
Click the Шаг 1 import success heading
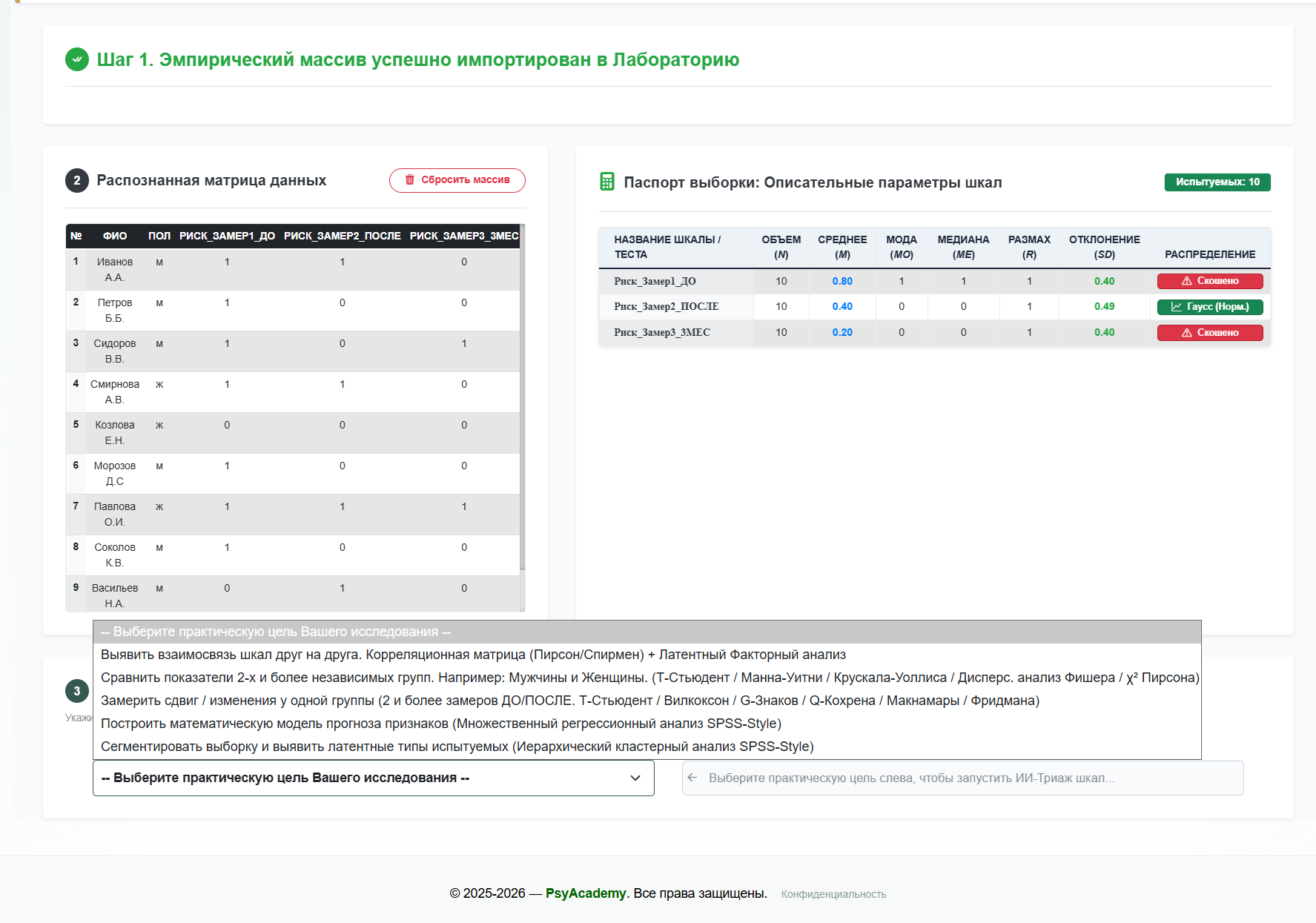pos(418,59)
